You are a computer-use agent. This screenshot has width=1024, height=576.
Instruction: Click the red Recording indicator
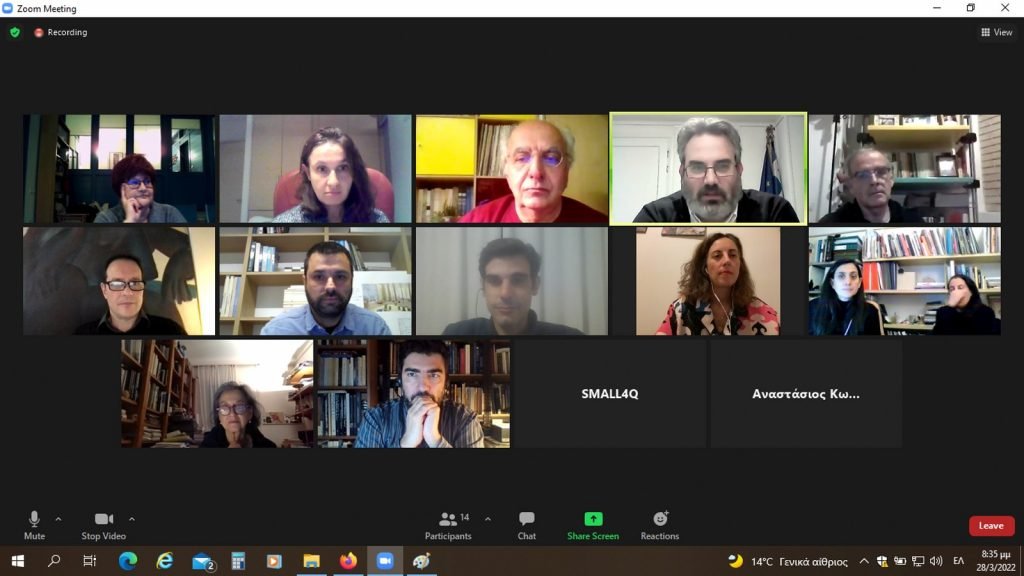tap(61, 32)
